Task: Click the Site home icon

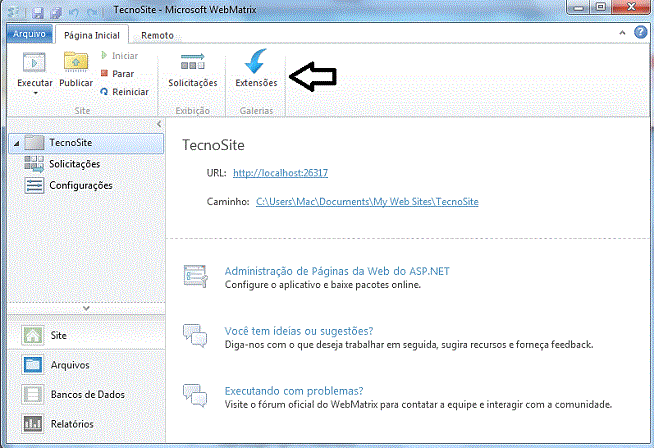Action: [x=33, y=335]
